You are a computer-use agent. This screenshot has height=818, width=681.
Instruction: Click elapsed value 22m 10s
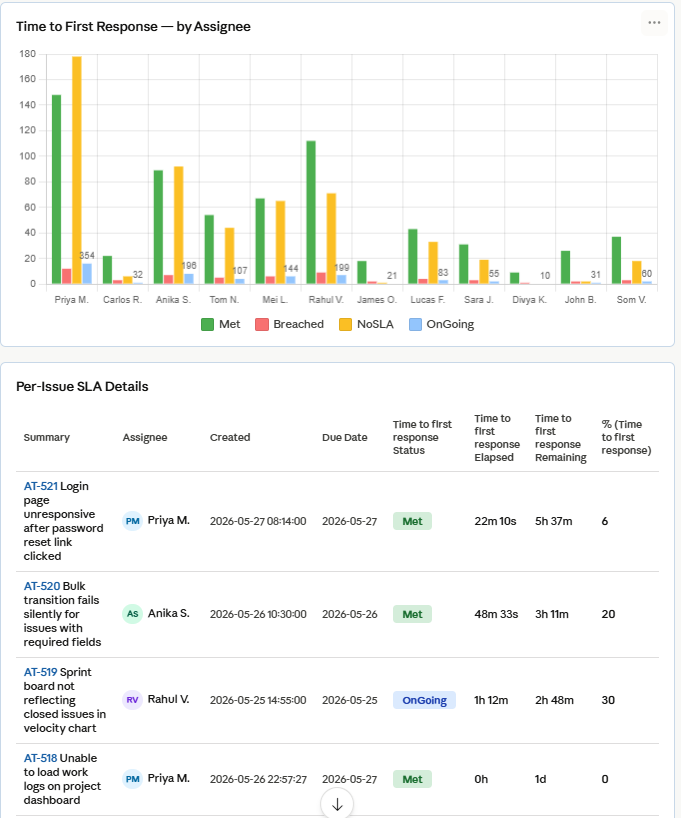[495, 521]
